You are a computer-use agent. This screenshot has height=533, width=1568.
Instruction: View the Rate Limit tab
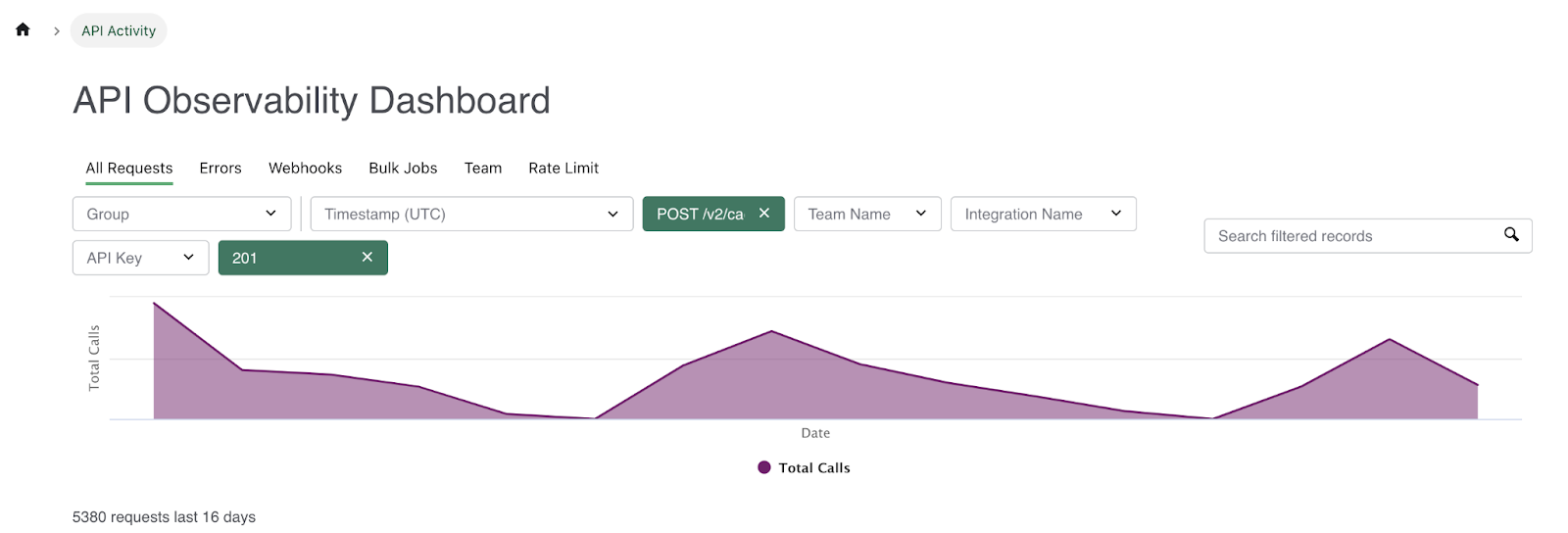[x=563, y=169]
